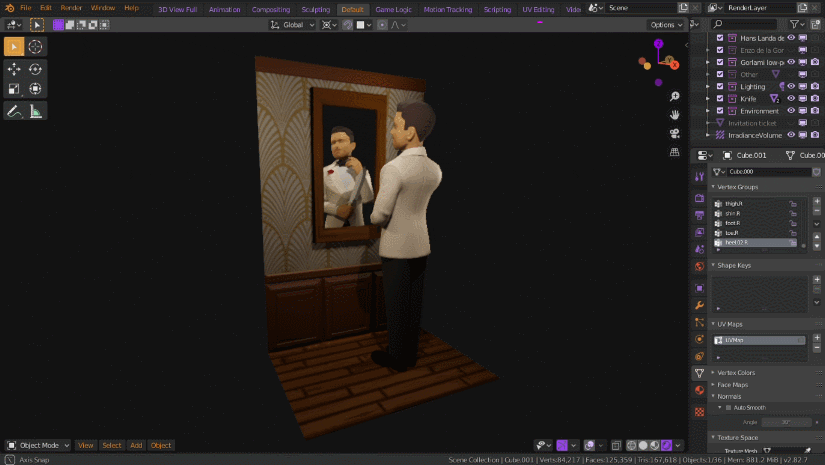Open the Object properties tab
This screenshot has height=465, width=825.
point(699,288)
